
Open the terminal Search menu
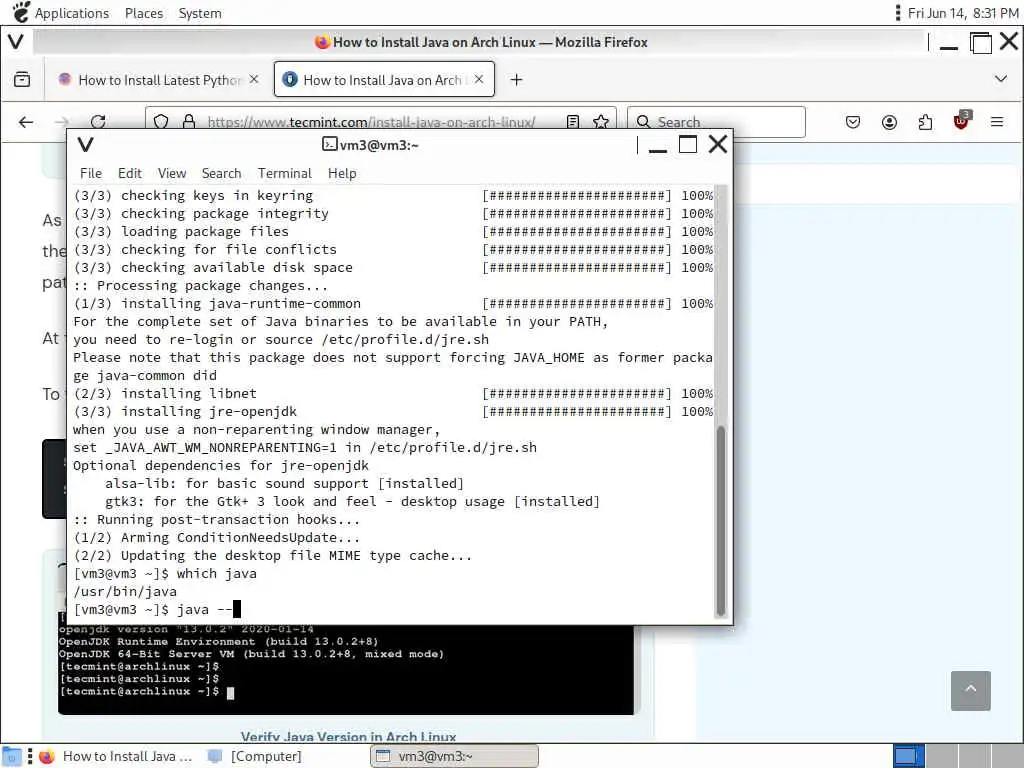coord(221,173)
